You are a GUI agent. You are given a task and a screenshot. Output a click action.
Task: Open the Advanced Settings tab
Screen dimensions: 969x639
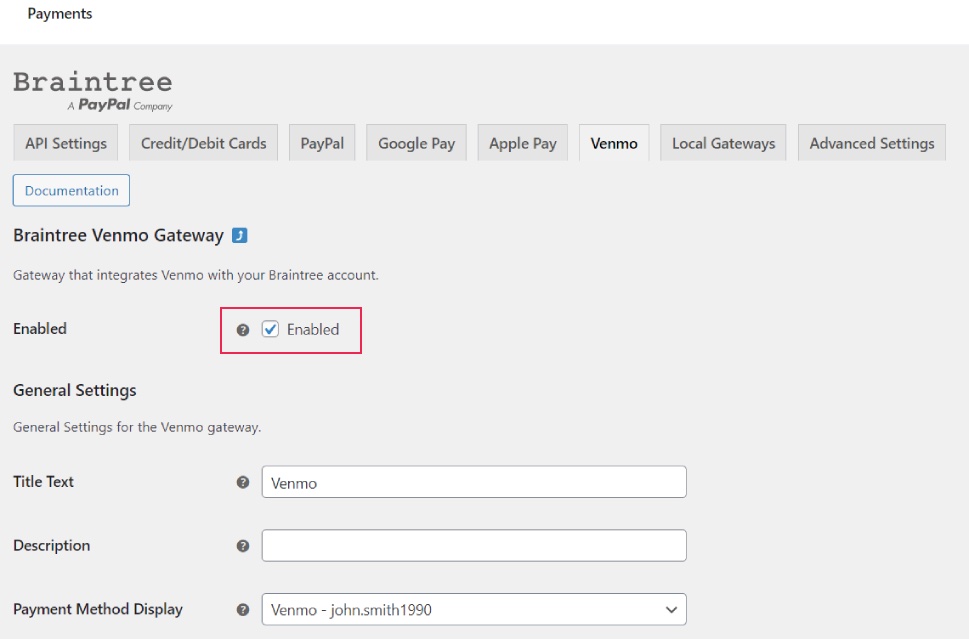tap(872, 143)
